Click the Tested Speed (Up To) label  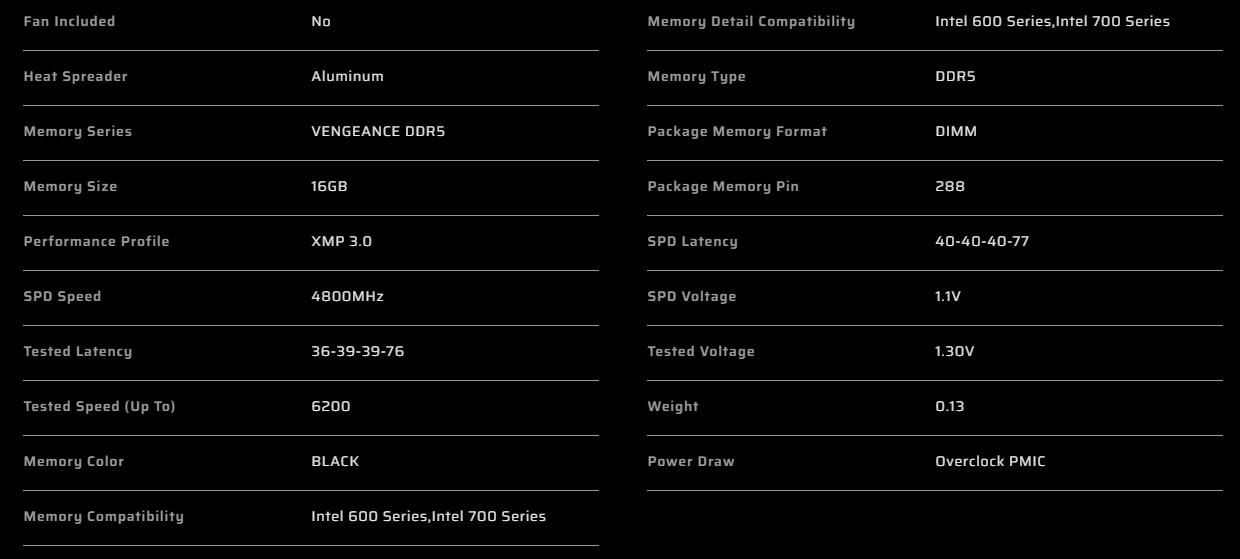point(99,406)
